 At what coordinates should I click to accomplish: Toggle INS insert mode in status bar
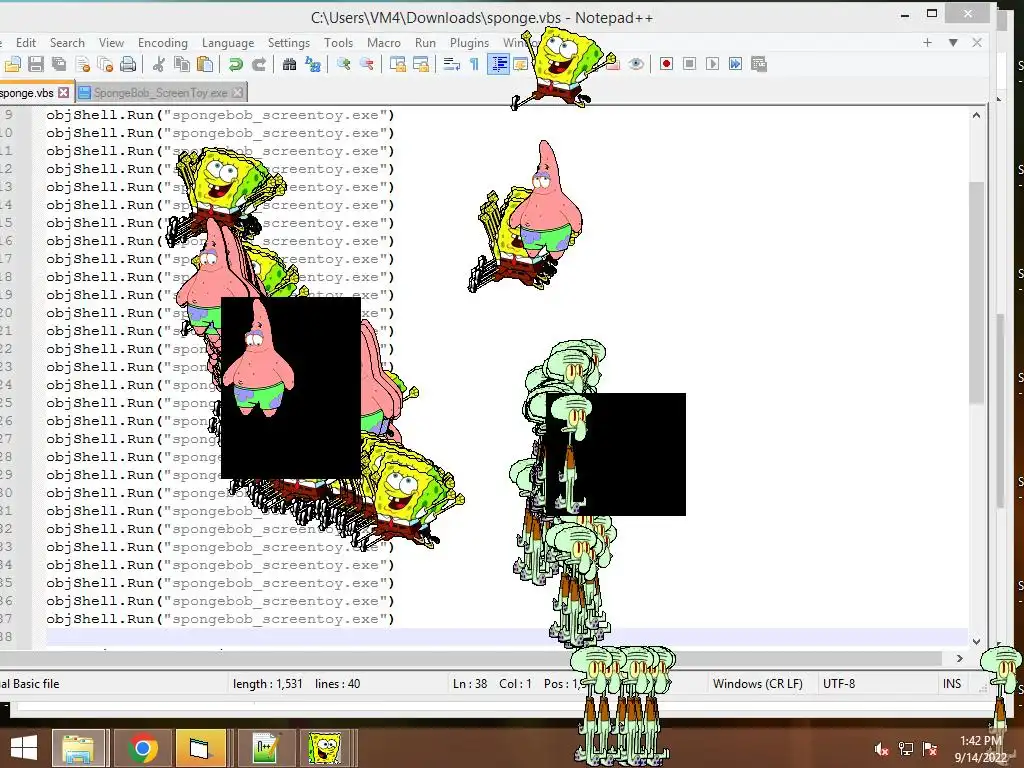(x=952, y=684)
